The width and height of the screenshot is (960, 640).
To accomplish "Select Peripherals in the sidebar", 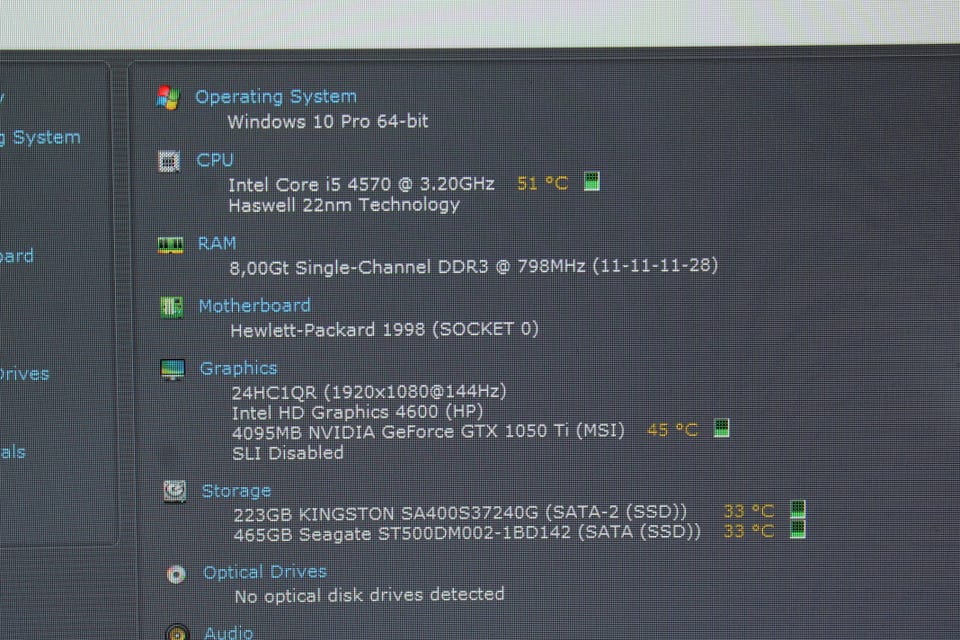I will click(13, 452).
